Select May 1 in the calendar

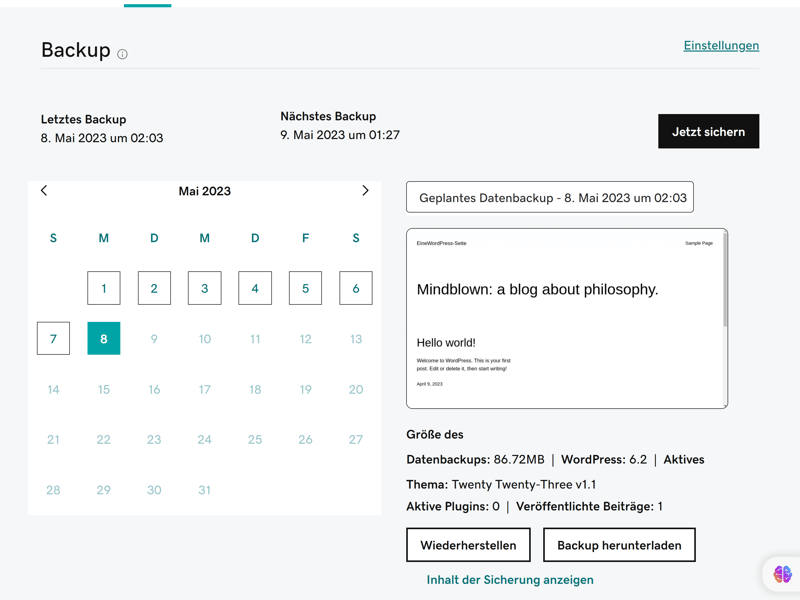pyautogui.click(x=104, y=288)
